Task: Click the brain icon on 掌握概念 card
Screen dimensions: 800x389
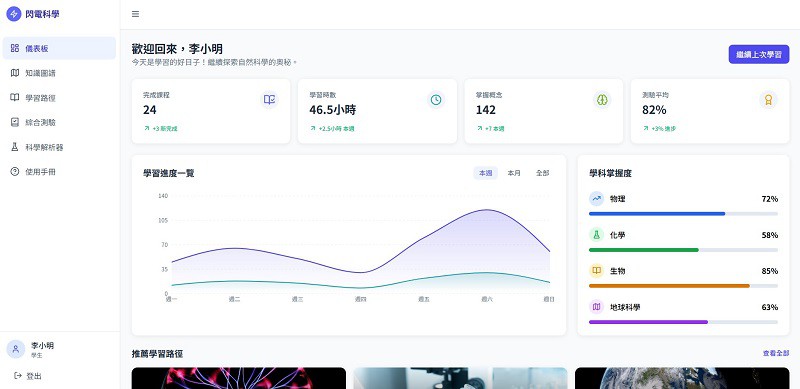Action: (602, 100)
